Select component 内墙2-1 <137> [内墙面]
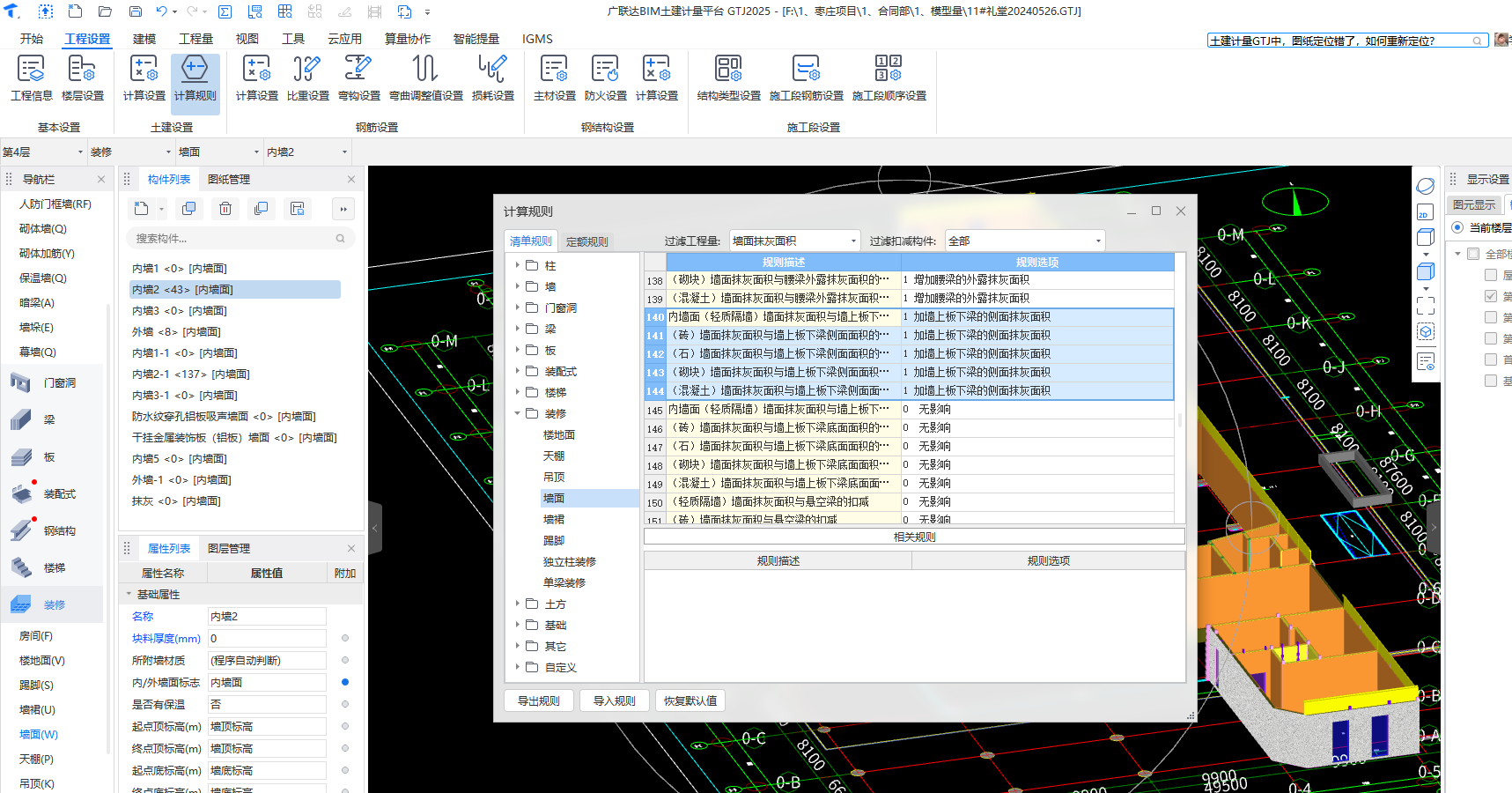 point(191,374)
